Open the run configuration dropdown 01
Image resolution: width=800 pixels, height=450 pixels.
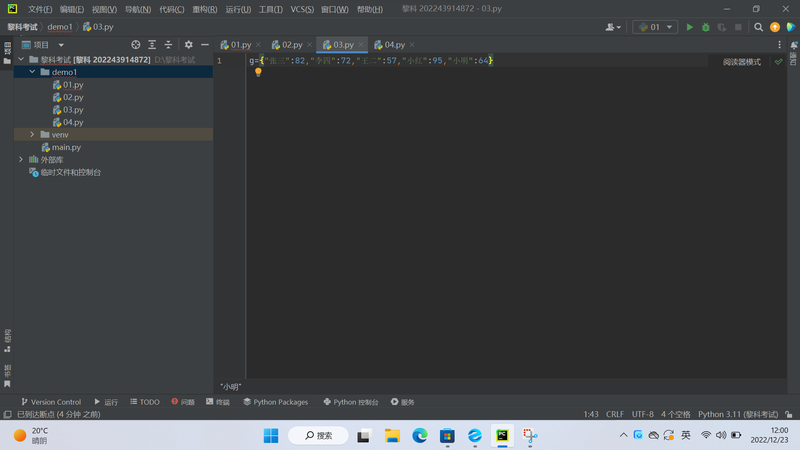pos(655,27)
